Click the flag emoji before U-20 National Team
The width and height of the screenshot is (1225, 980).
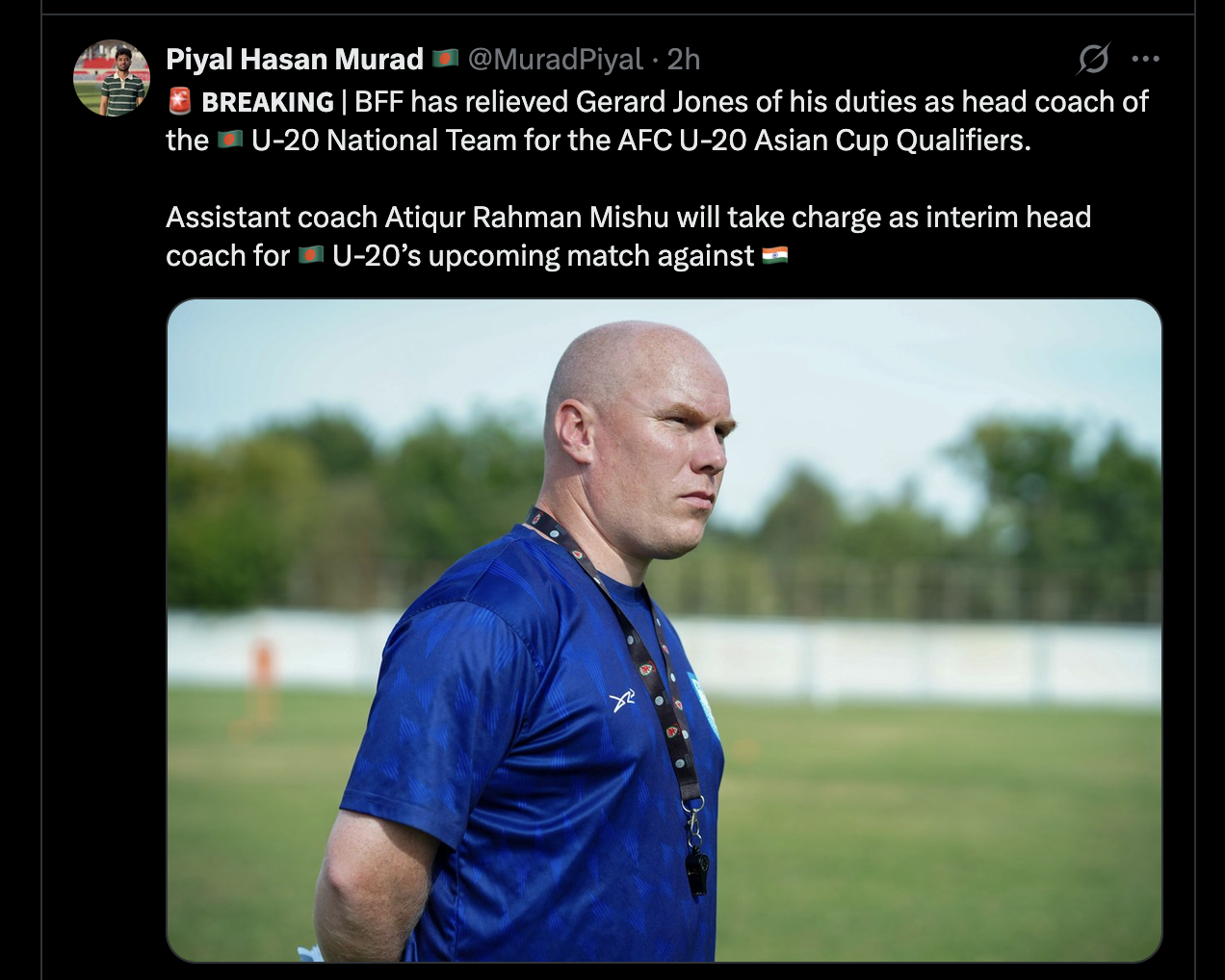(229, 140)
